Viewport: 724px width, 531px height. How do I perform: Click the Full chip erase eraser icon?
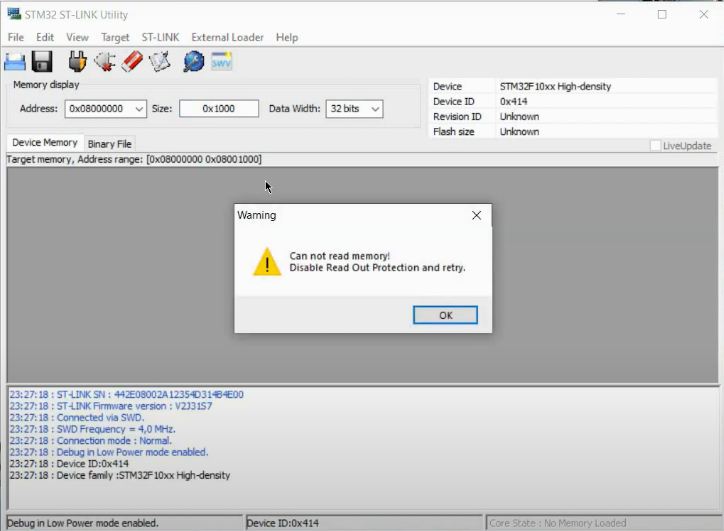click(x=132, y=62)
